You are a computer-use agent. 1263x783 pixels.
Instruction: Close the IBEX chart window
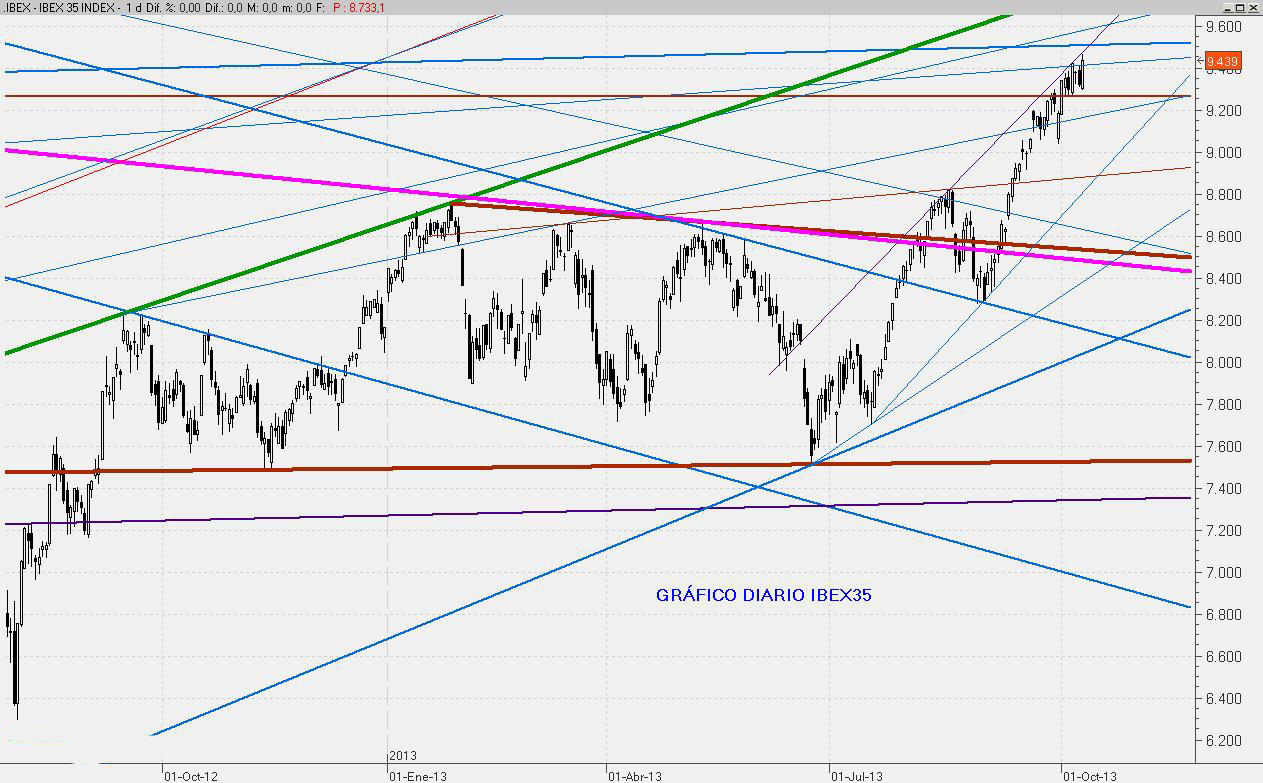(x=1255, y=7)
